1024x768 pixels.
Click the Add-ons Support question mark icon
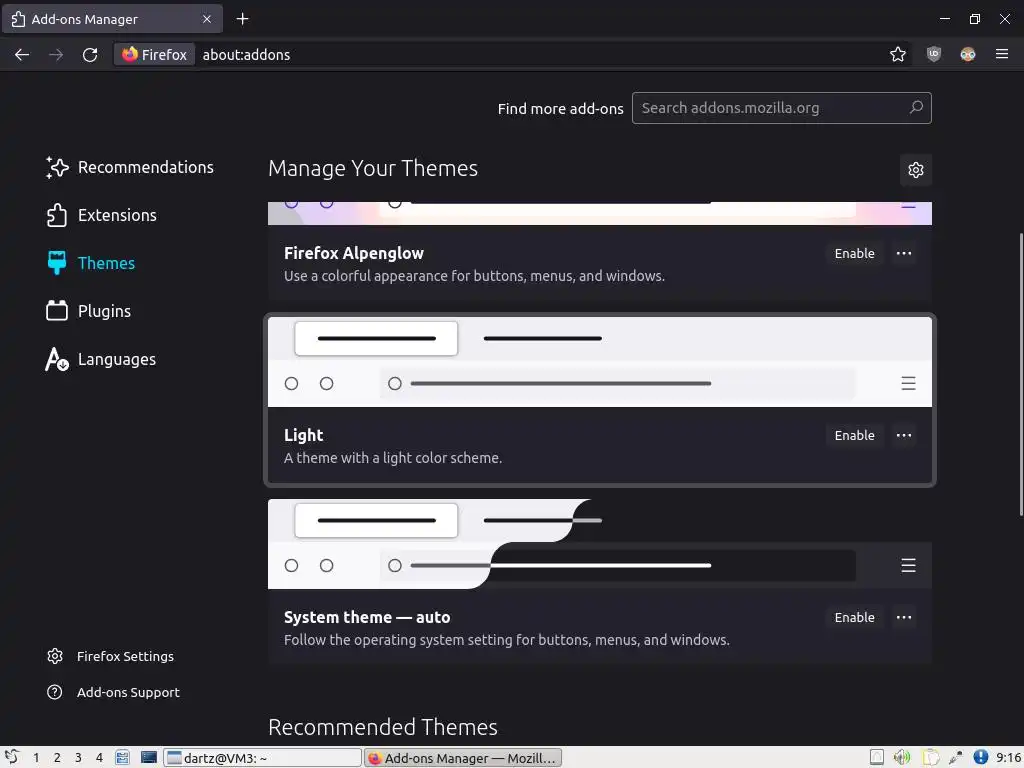tap(55, 692)
